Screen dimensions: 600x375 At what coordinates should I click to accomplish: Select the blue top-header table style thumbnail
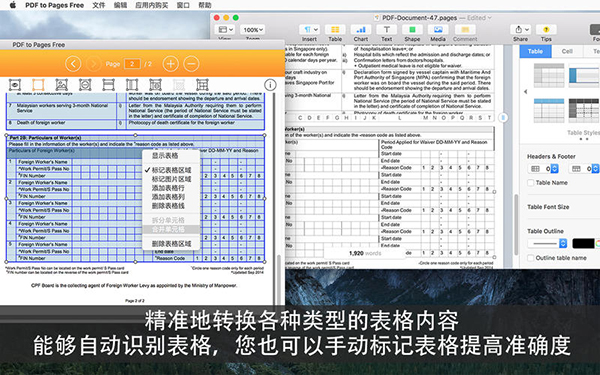click(x=549, y=111)
